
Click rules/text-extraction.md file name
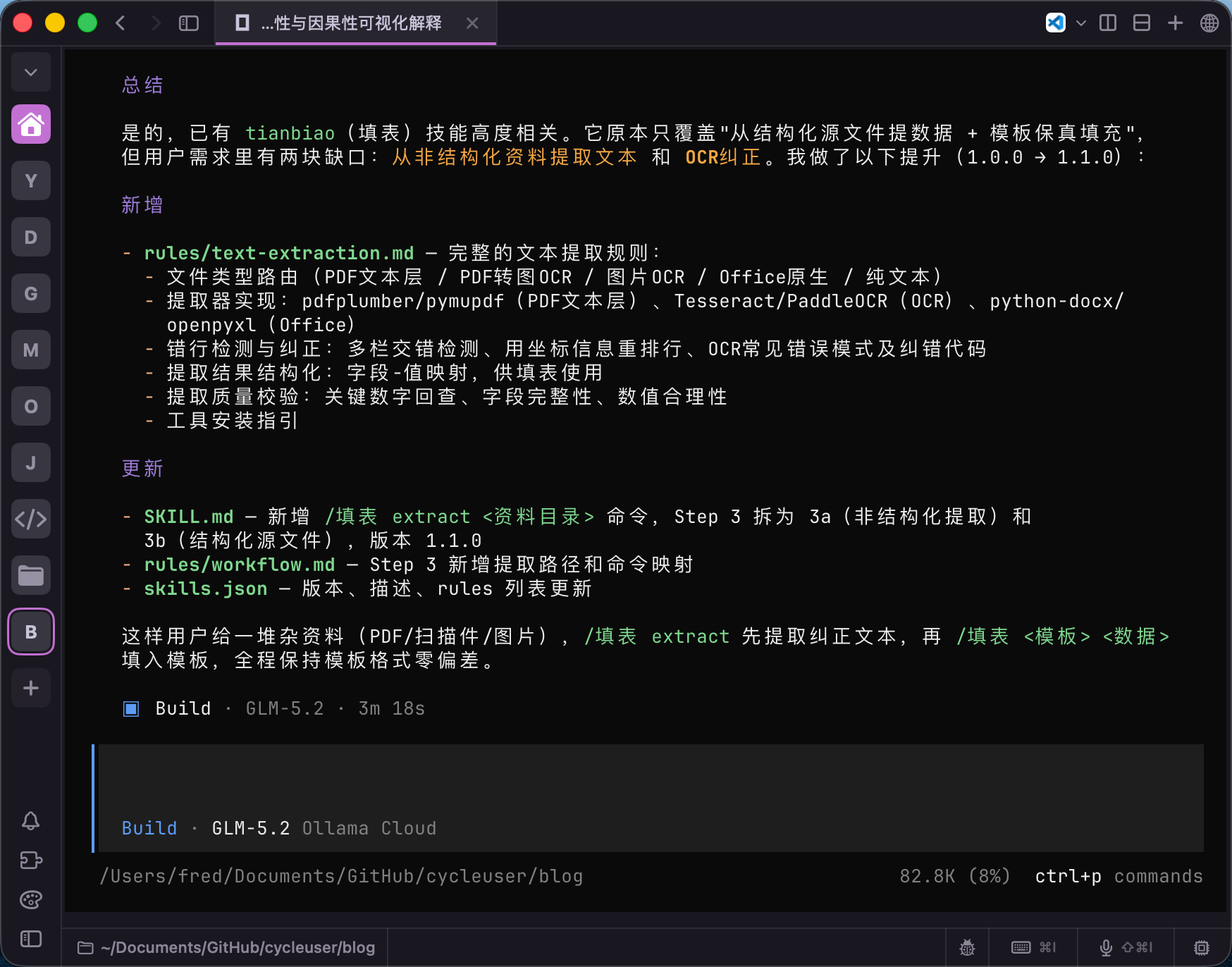click(279, 253)
